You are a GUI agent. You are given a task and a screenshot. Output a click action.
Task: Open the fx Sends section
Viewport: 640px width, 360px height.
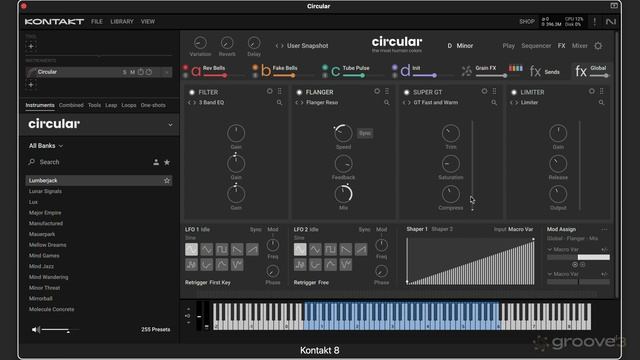pos(544,72)
